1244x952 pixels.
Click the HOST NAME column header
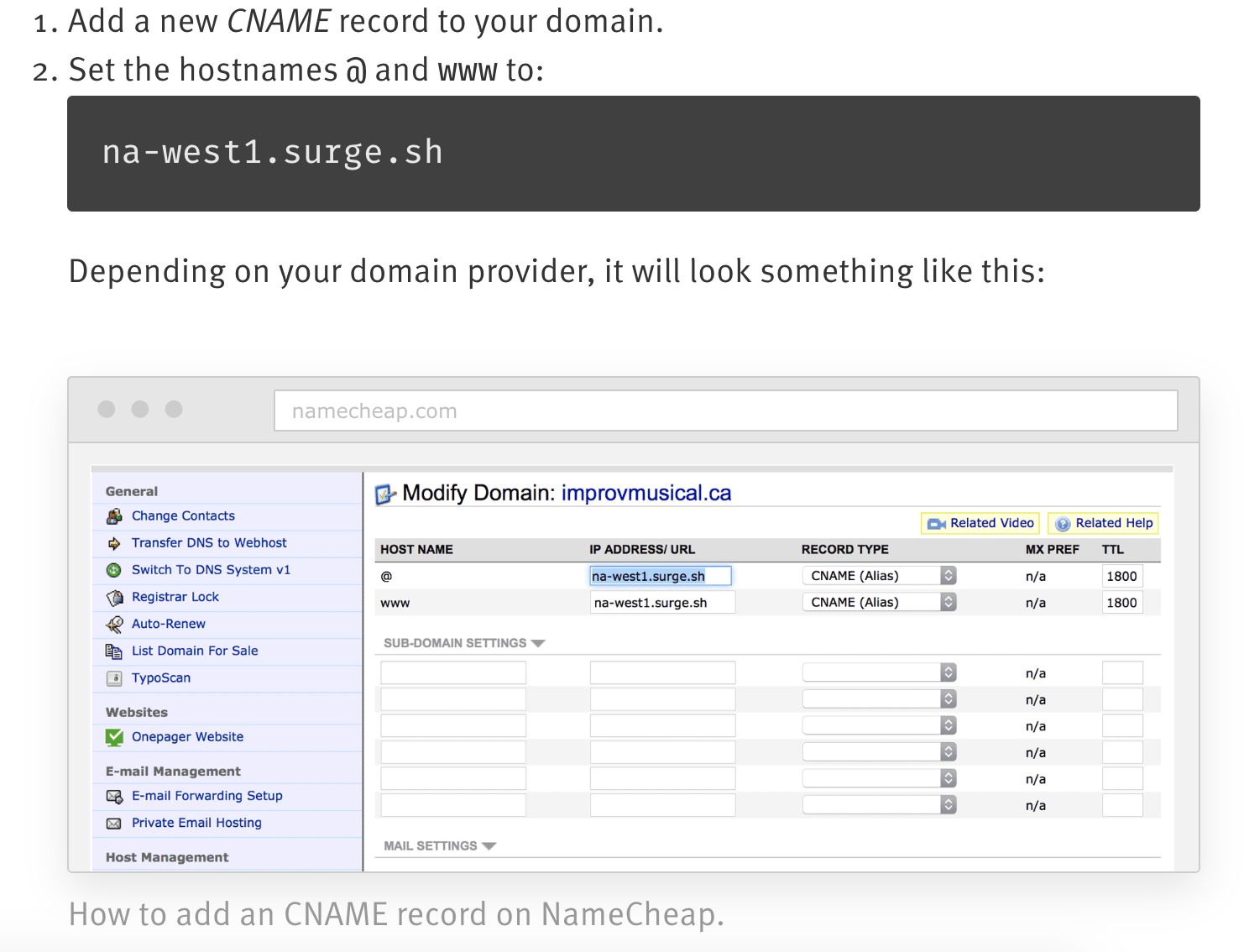[x=416, y=549]
